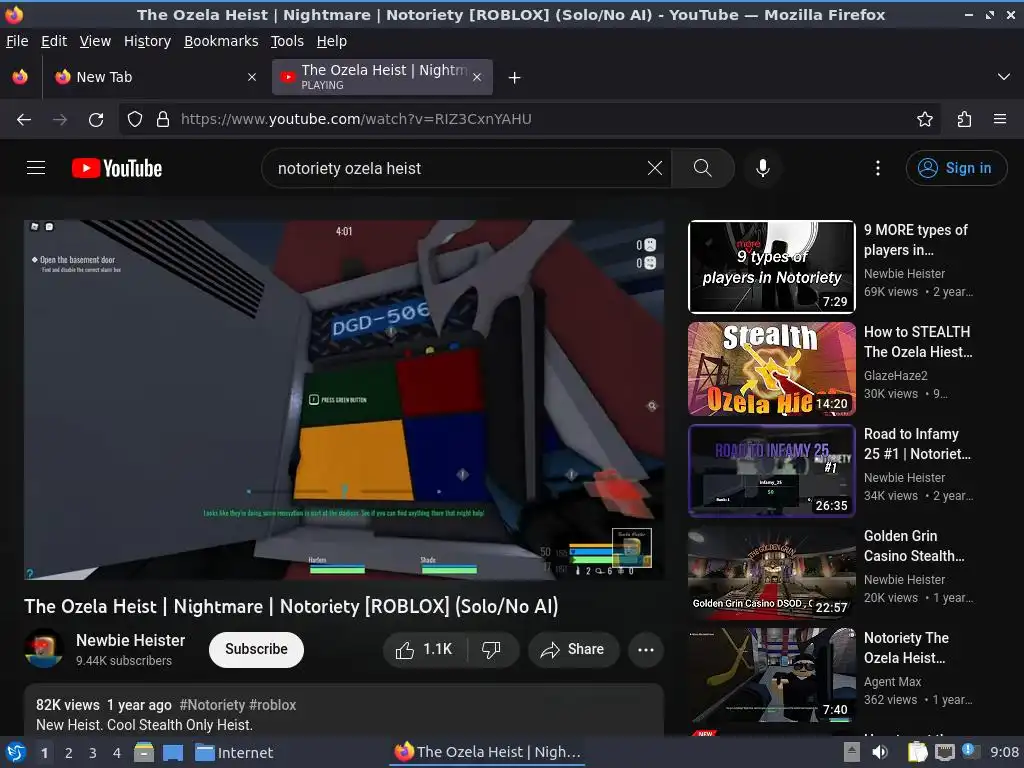Click the video title text

tap(291, 606)
